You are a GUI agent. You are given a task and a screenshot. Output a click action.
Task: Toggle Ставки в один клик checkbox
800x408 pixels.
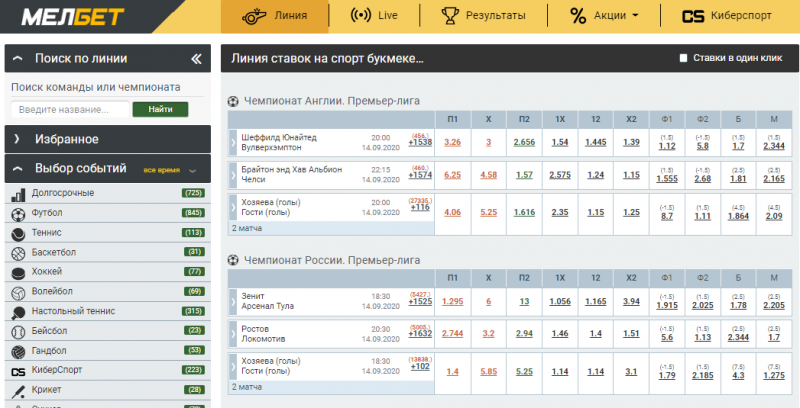click(x=684, y=58)
